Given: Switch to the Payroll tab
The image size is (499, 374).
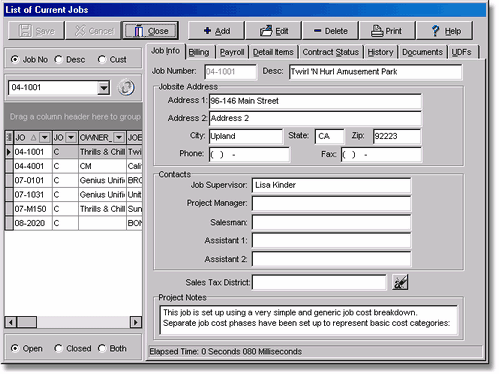Looking at the screenshot, I should tap(232, 52).
